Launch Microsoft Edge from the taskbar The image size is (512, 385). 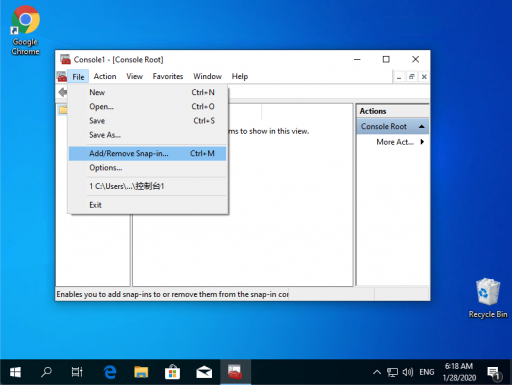pyautogui.click(x=110, y=372)
